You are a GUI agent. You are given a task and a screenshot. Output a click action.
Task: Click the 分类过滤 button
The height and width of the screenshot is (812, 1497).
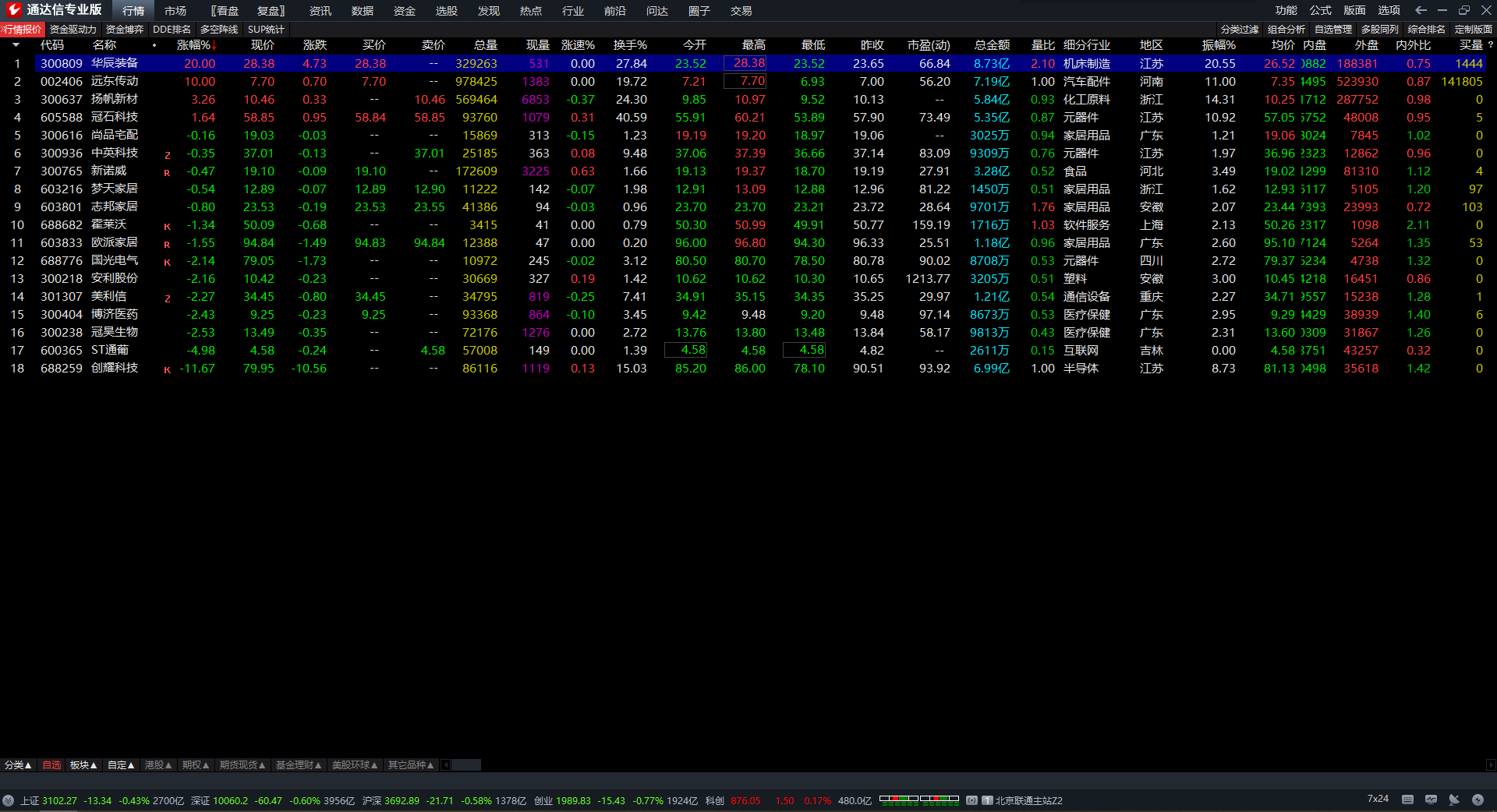coord(1240,29)
